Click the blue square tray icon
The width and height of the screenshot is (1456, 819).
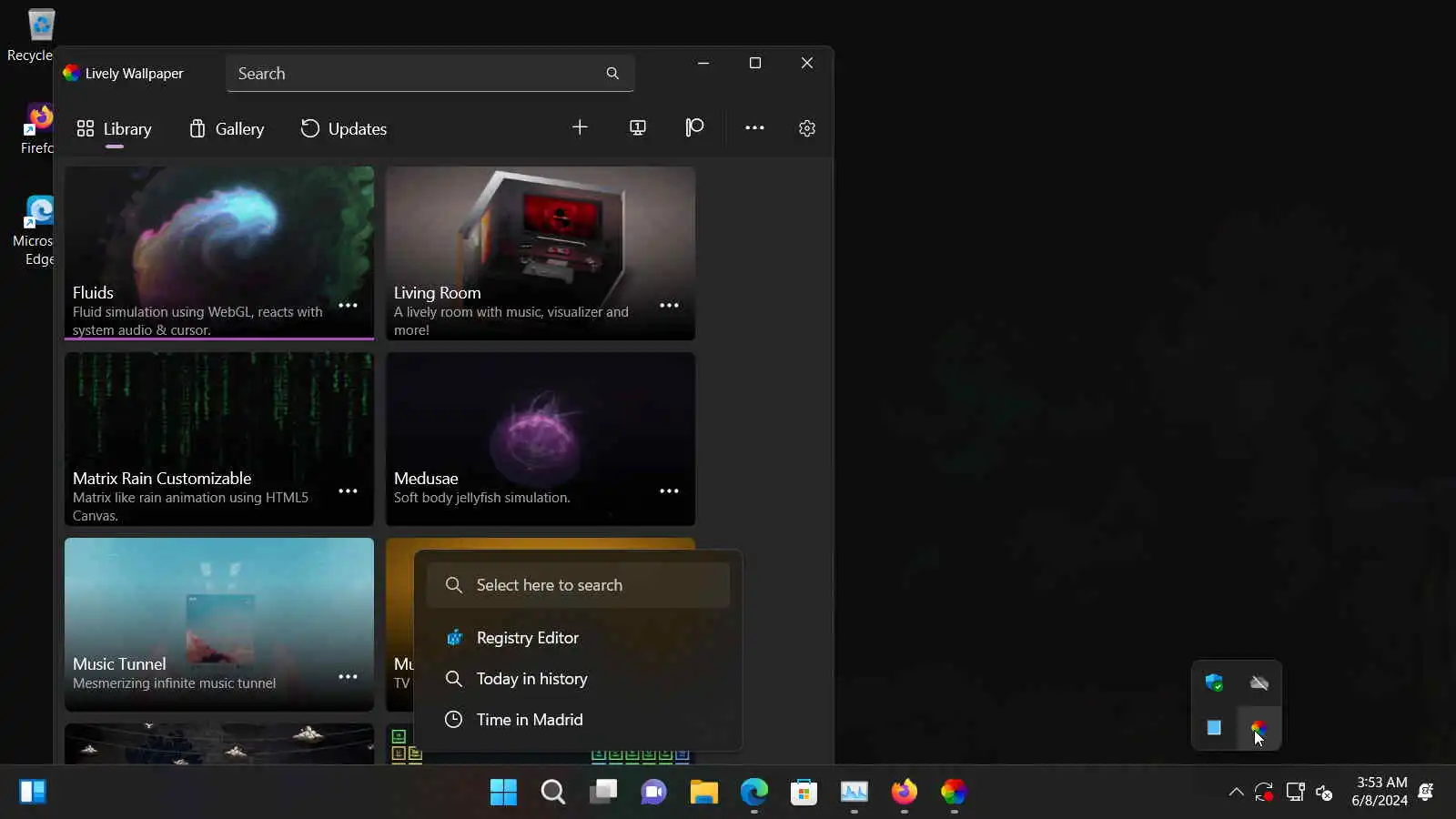[1214, 728]
